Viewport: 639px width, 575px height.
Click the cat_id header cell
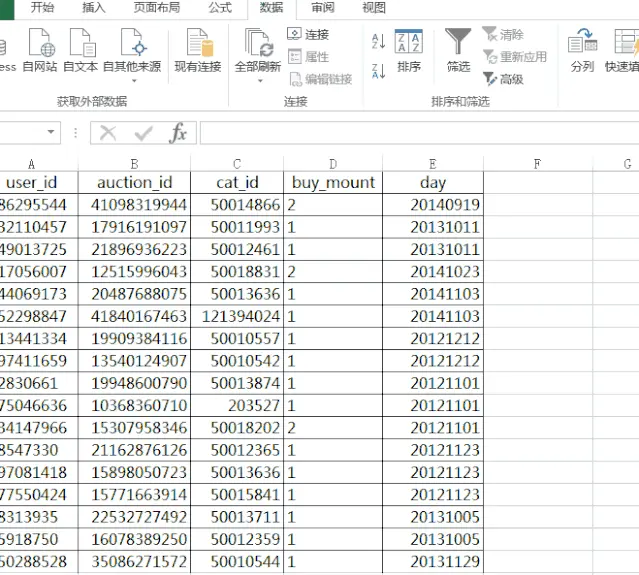[237, 182]
